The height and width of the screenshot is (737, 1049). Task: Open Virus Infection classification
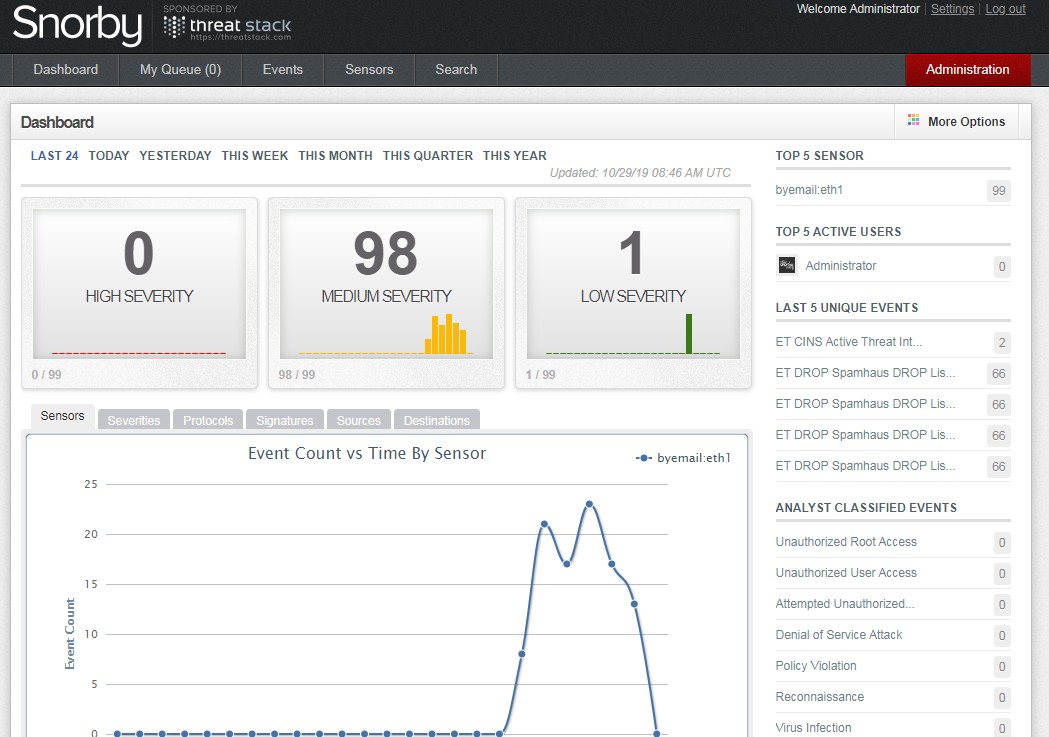813,728
